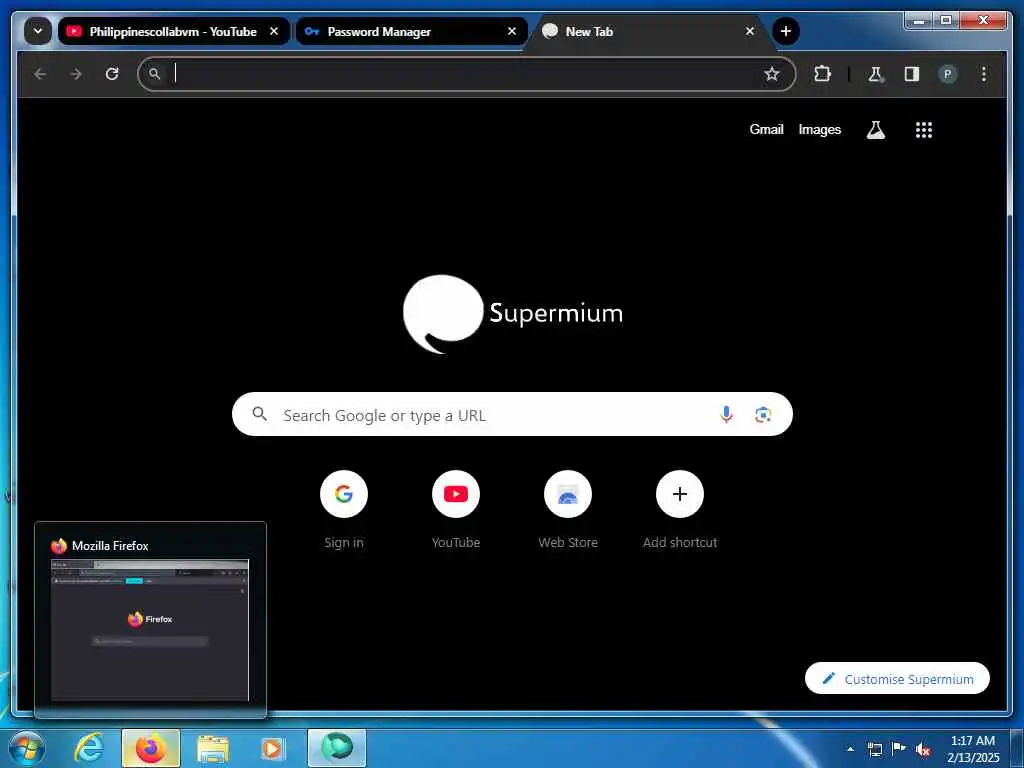The image size is (1024, 768).
Task: Click the Firefox taskbar icon
Action: pyautogui.click(x=150, y=748)
